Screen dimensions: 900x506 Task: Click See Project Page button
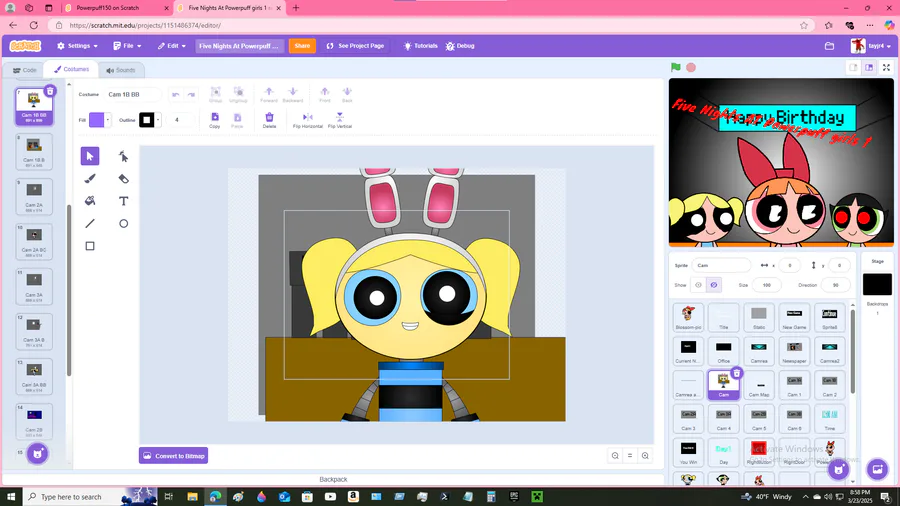[355, 46]
